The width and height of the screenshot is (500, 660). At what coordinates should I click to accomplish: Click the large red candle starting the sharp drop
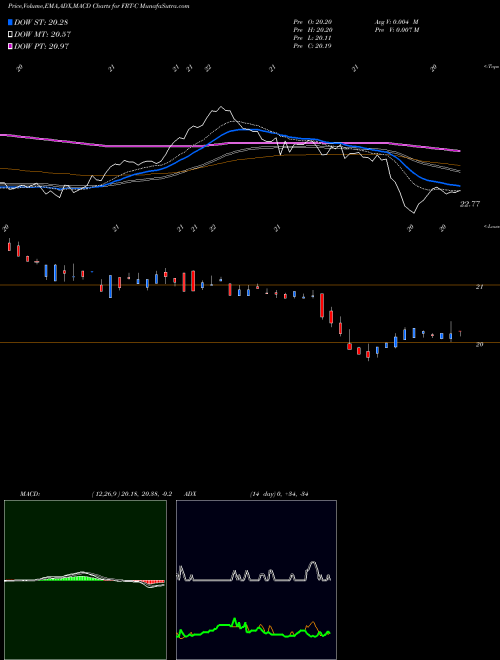click(322, 306)
